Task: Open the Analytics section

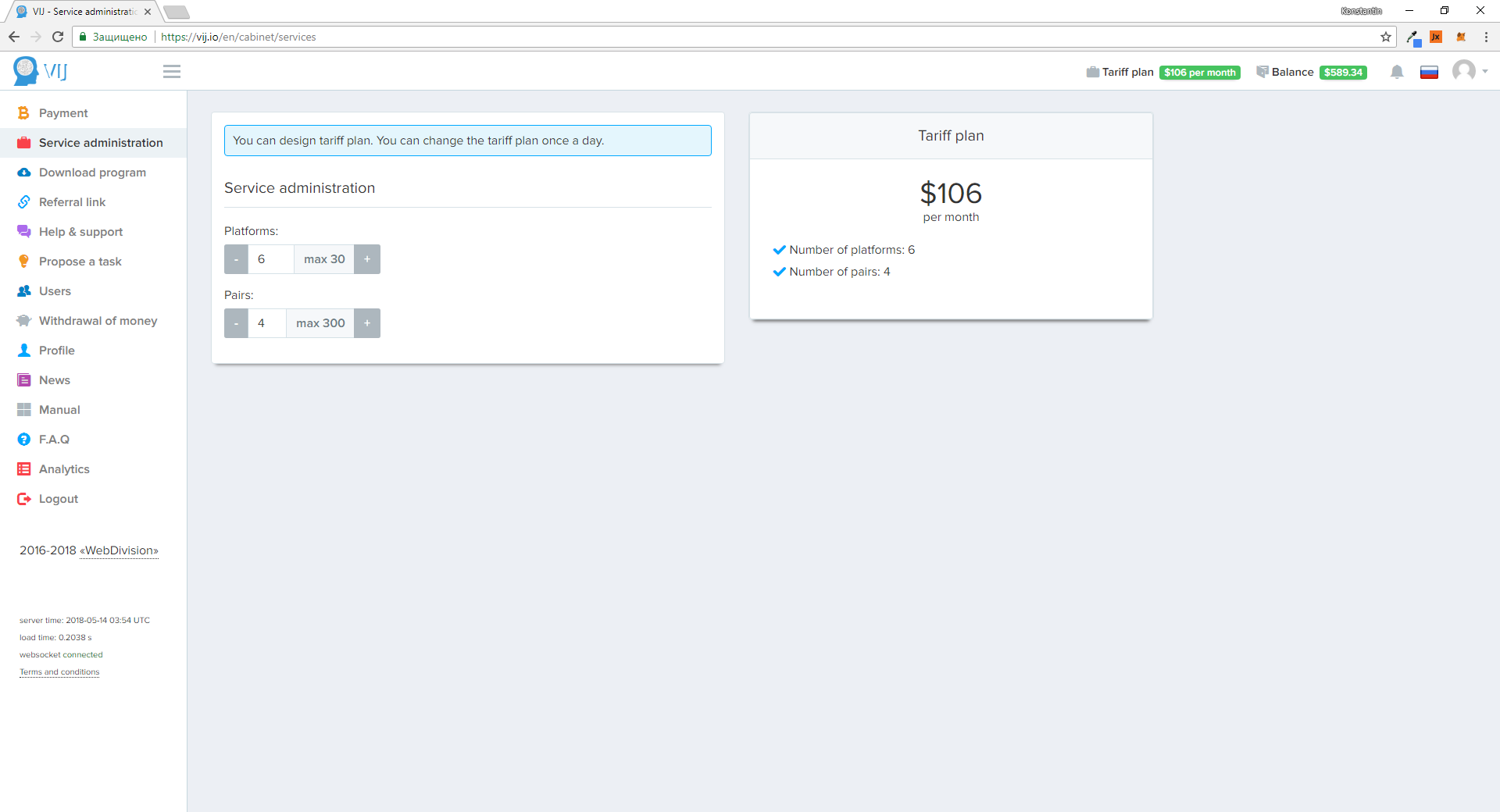Action: point(64,469)
